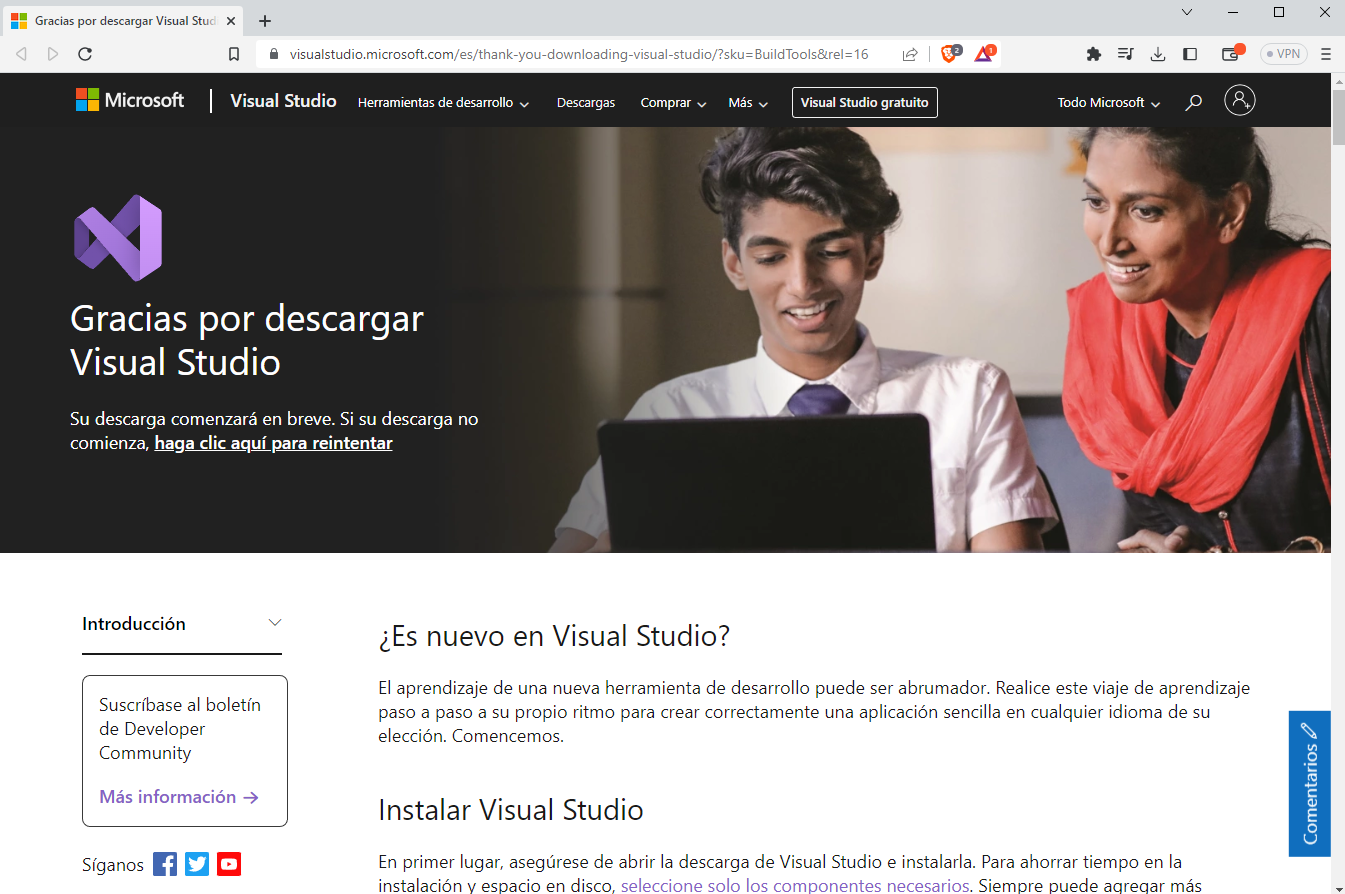Open the Visual Studio home link
Screen dimensions: 1345x894
point(283,101)
